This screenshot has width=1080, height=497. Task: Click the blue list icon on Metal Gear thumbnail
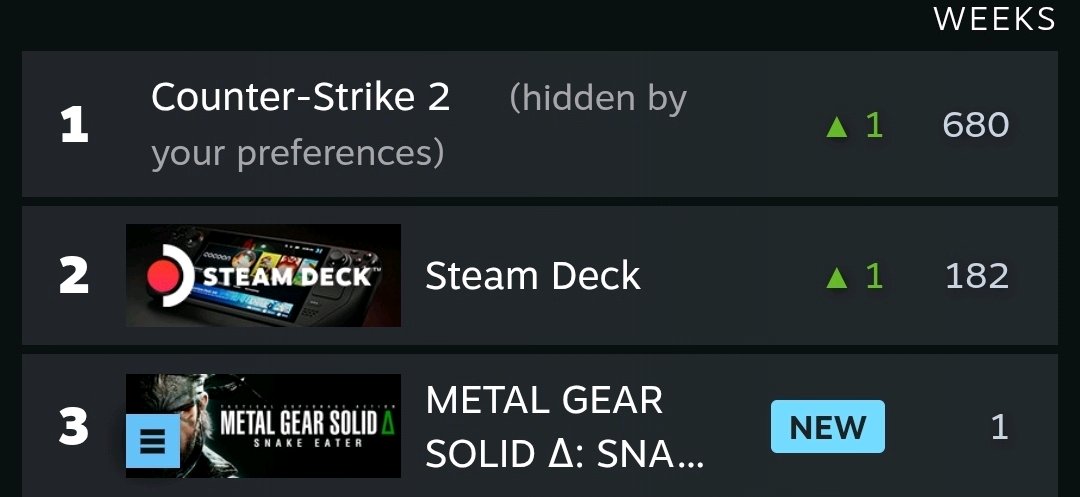152,442
